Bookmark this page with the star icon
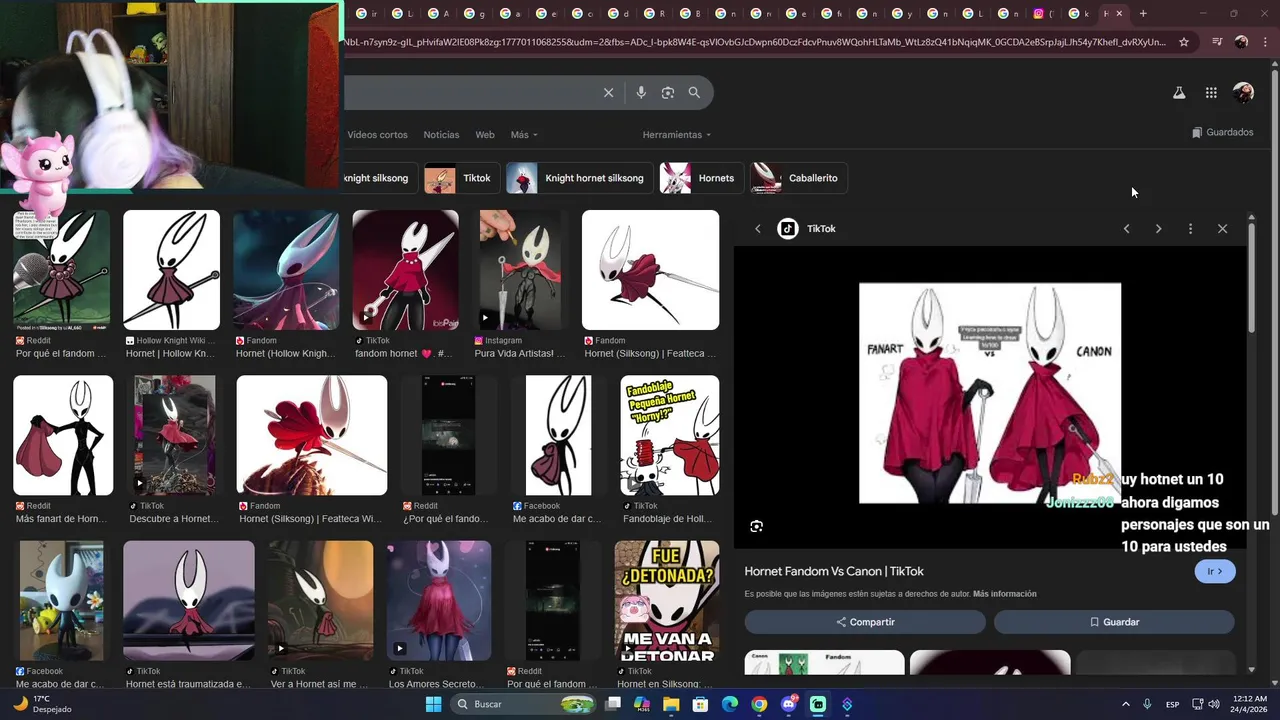Screen dimensions: 1280x720 pyautogui.click(x=1184, y=42)
